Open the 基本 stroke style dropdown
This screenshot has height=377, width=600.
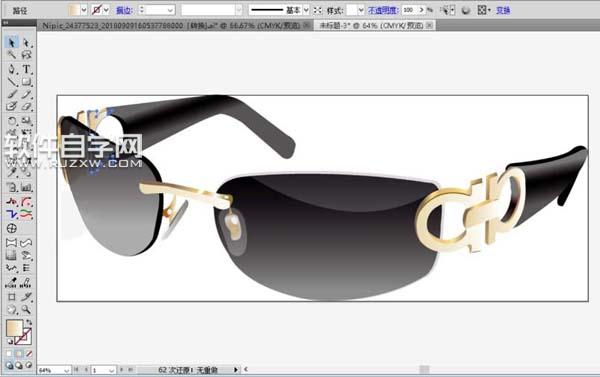pos(306,10)
